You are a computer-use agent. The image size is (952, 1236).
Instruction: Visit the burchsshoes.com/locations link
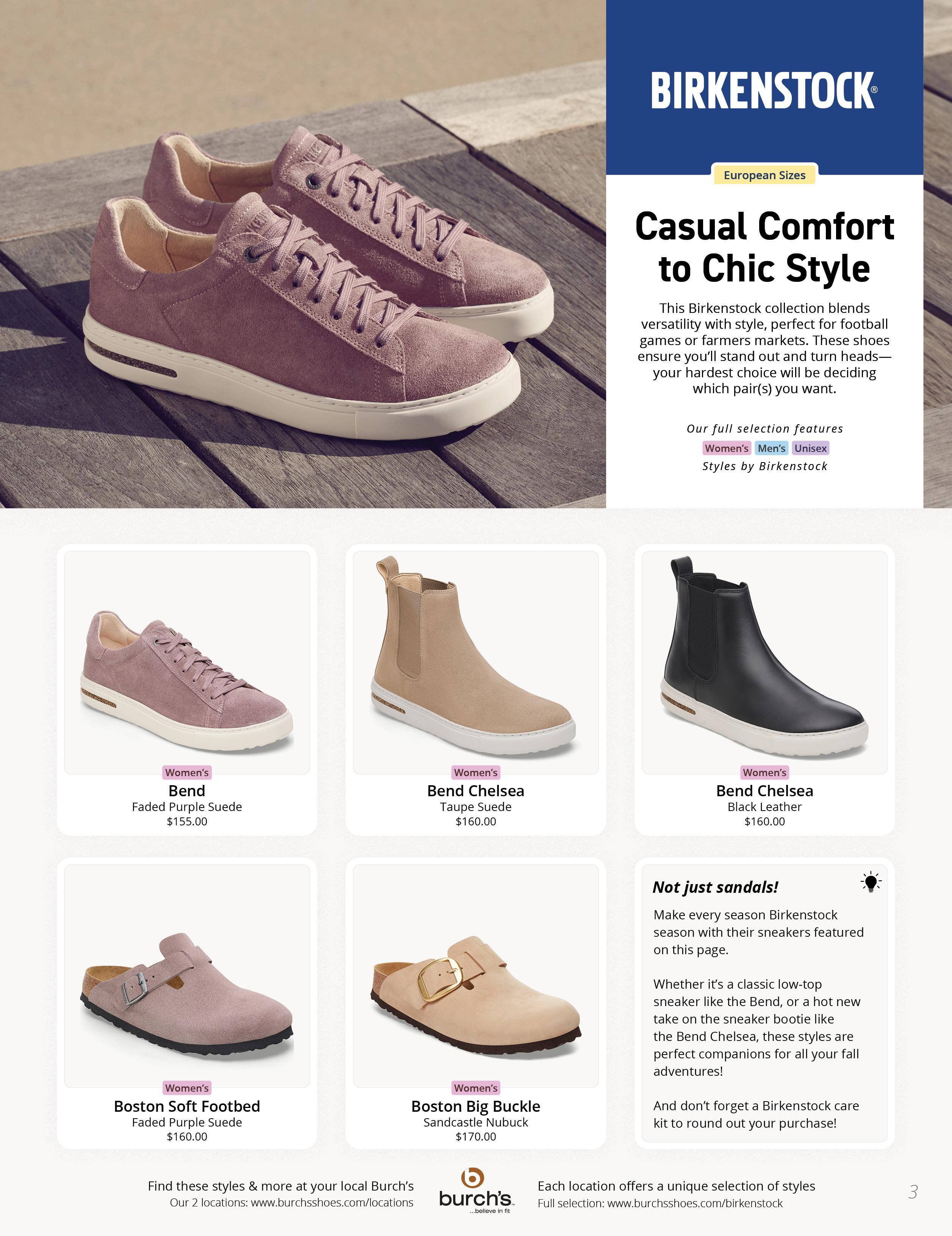332,1203
